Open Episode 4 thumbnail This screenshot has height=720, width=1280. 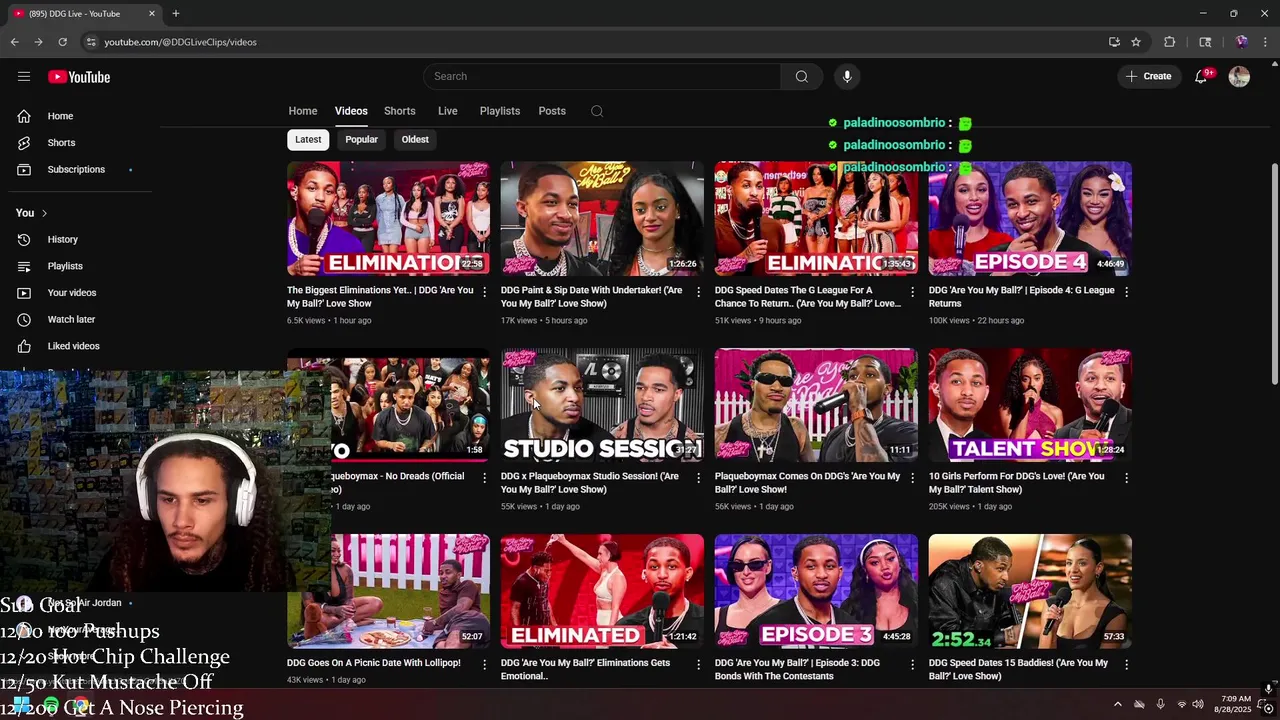coord(1030,219)
